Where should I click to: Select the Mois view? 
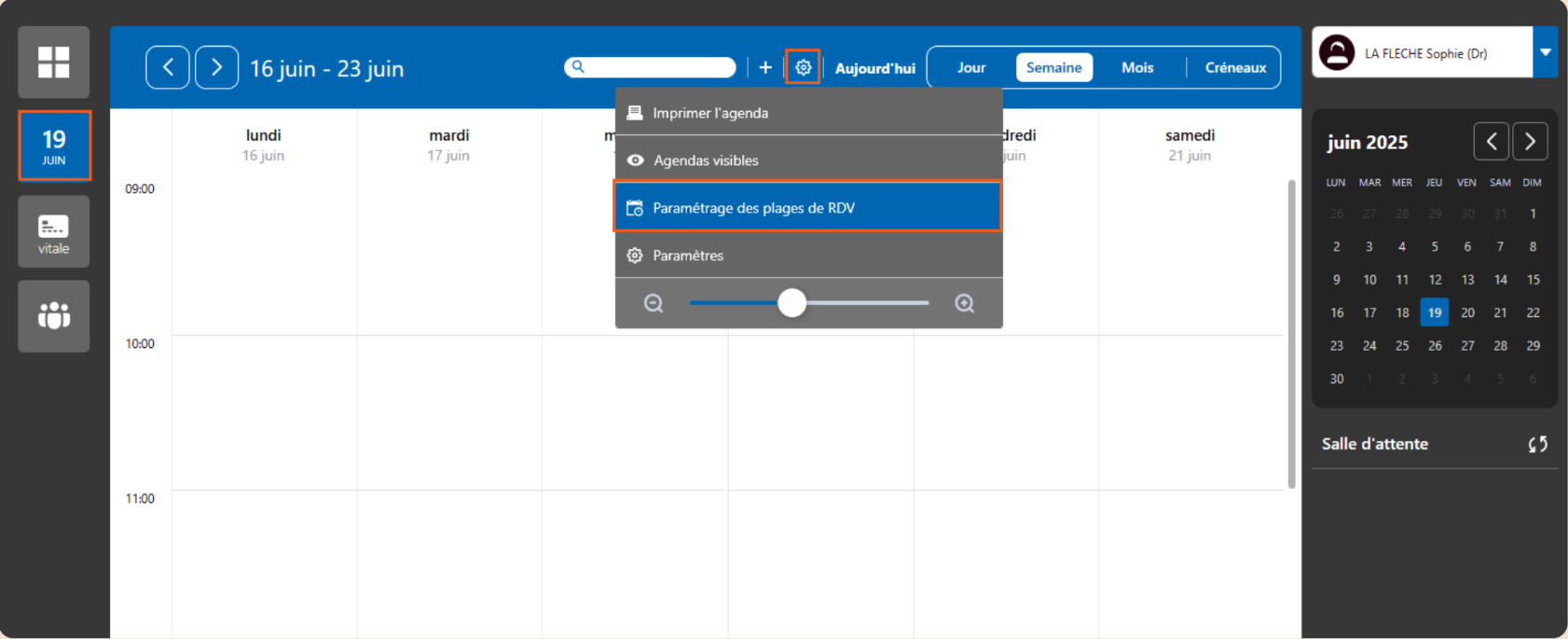(1136, 67)
